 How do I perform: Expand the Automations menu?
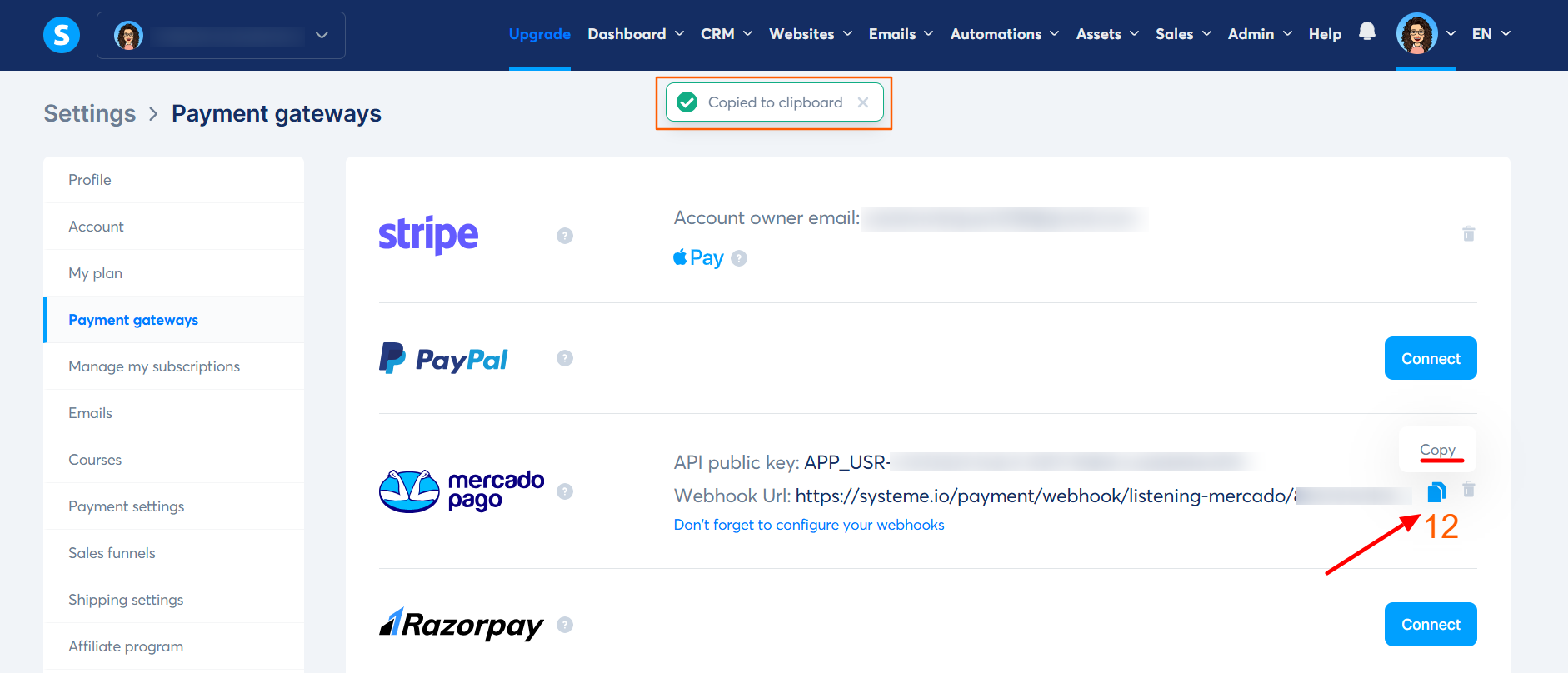(1005, 34)
